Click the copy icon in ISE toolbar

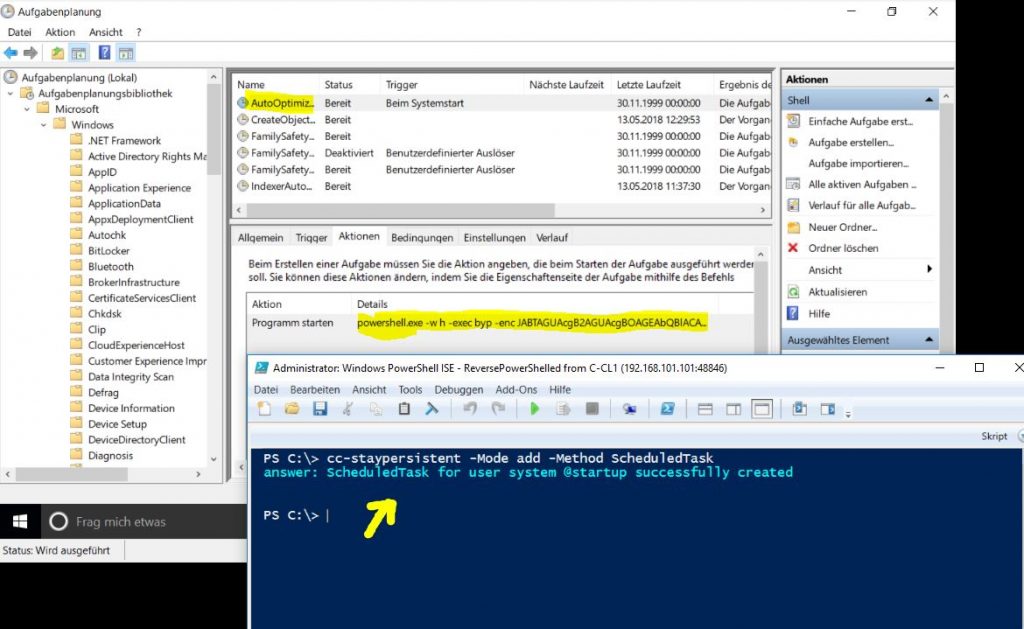376,409
